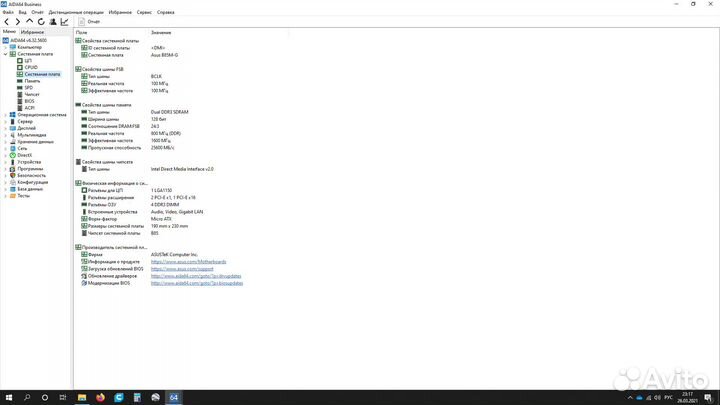Open the Сервис menu
The height and width of the screenshot is (405, 720).
tap(144, 12)
